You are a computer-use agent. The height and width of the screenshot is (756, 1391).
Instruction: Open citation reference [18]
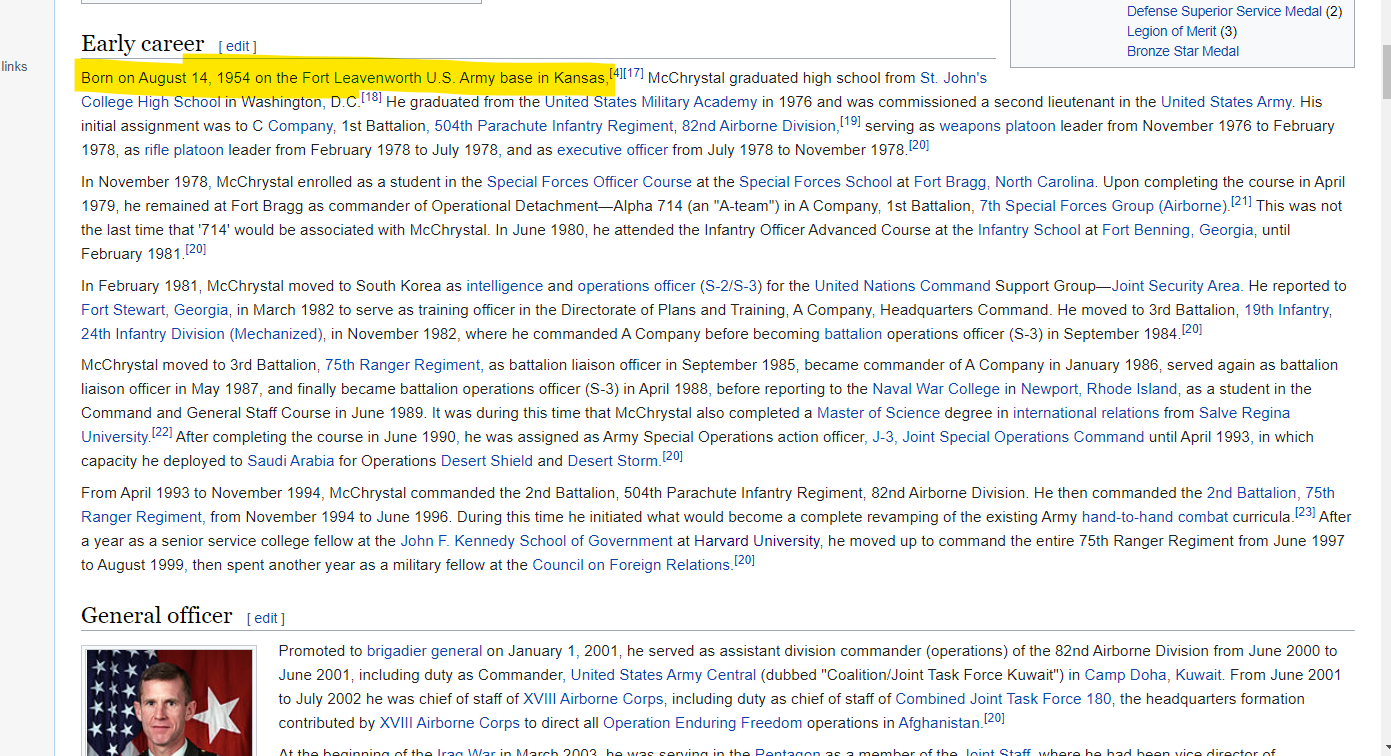coord(371,97)
